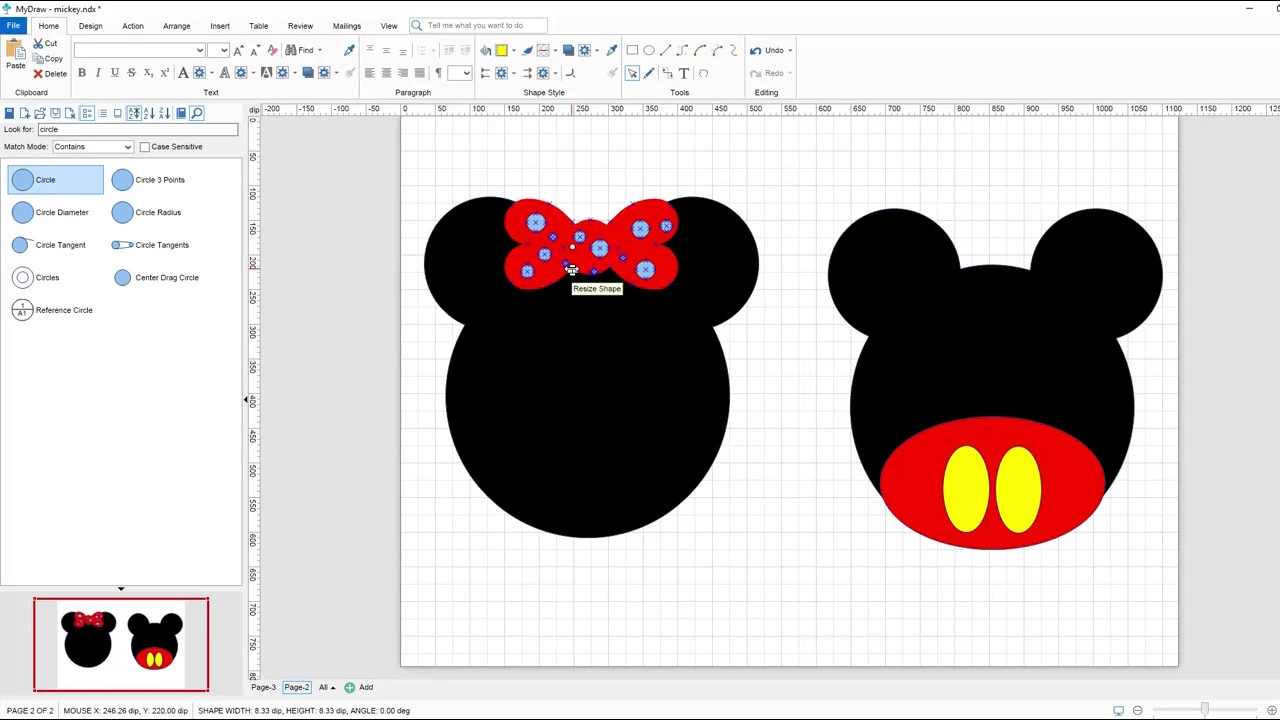Switch to Page-3 tab
This screenshot has width=1280, height=720.
pyautogui.click(x=263, y=688)
